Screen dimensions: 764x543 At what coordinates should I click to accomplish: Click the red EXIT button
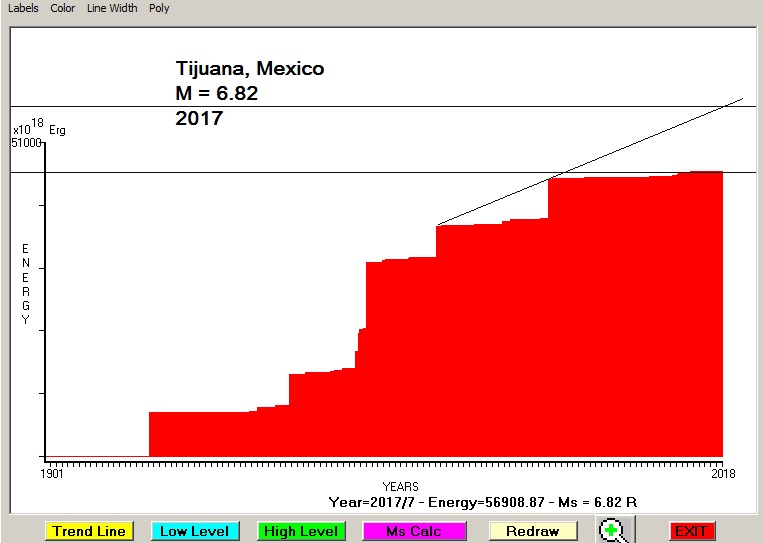692,531
